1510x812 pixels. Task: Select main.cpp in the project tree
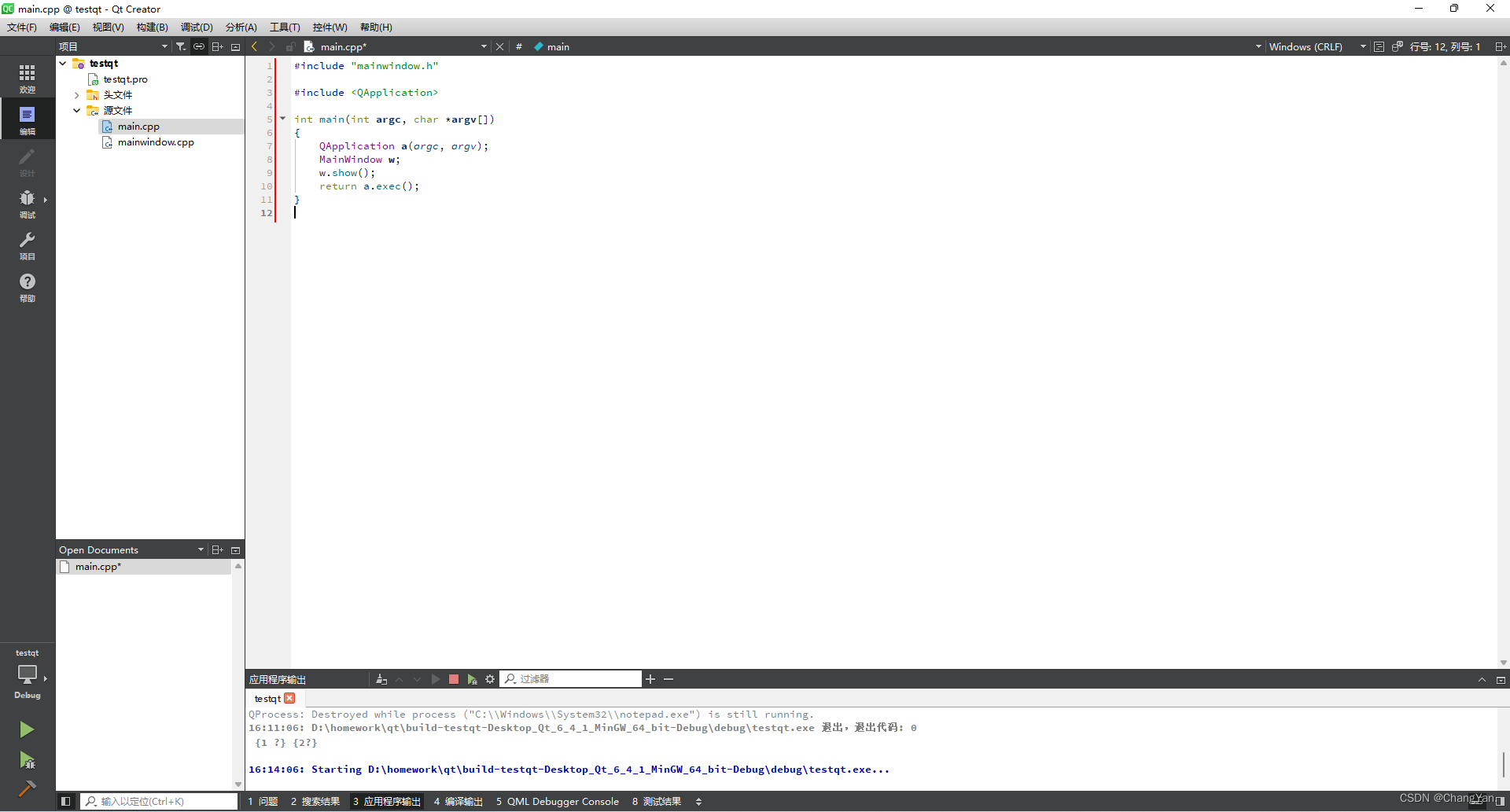(x=138, y=127)
